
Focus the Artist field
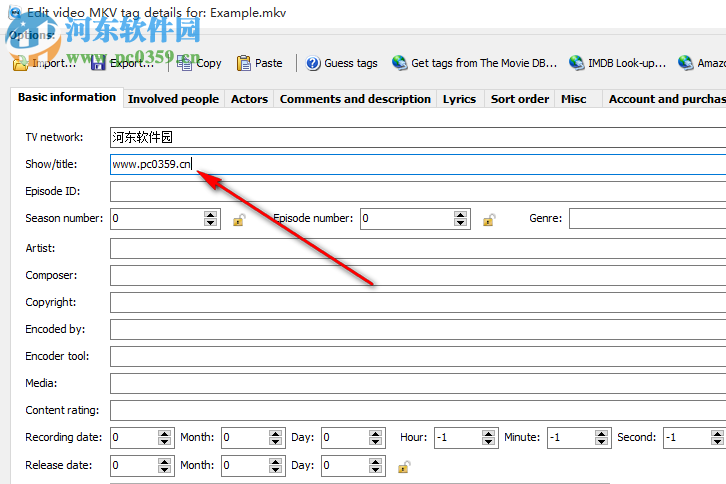pyautogui.click(x=418, y=248)
